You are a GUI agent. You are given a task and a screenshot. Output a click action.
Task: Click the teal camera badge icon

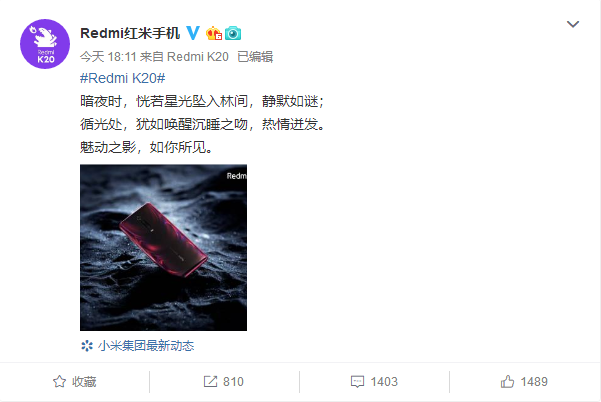233,33
